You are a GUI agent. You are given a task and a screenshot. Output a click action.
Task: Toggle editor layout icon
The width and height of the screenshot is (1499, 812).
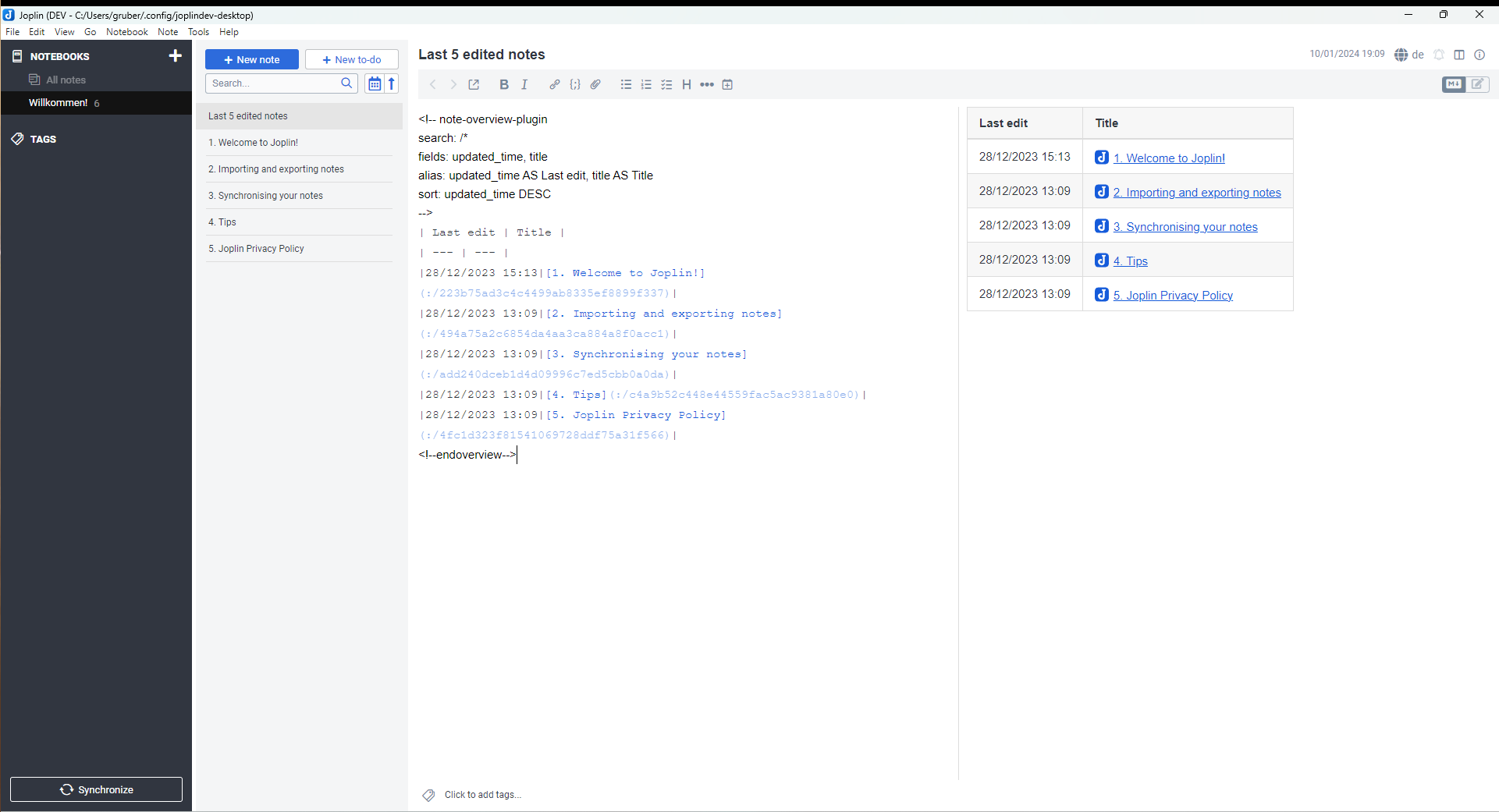pos(1459,55)
